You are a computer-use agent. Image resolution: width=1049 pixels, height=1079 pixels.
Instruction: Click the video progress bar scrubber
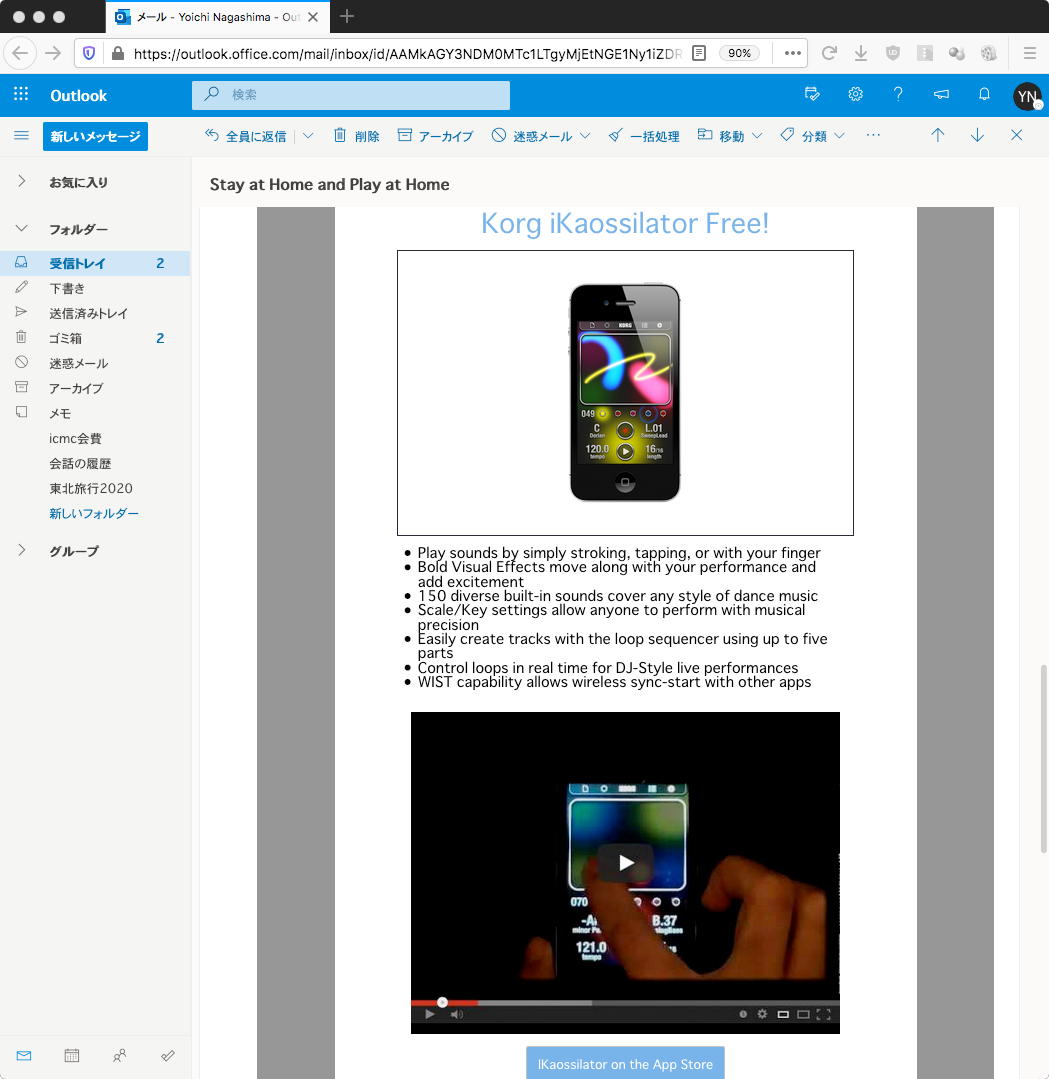click(443, 1003)
